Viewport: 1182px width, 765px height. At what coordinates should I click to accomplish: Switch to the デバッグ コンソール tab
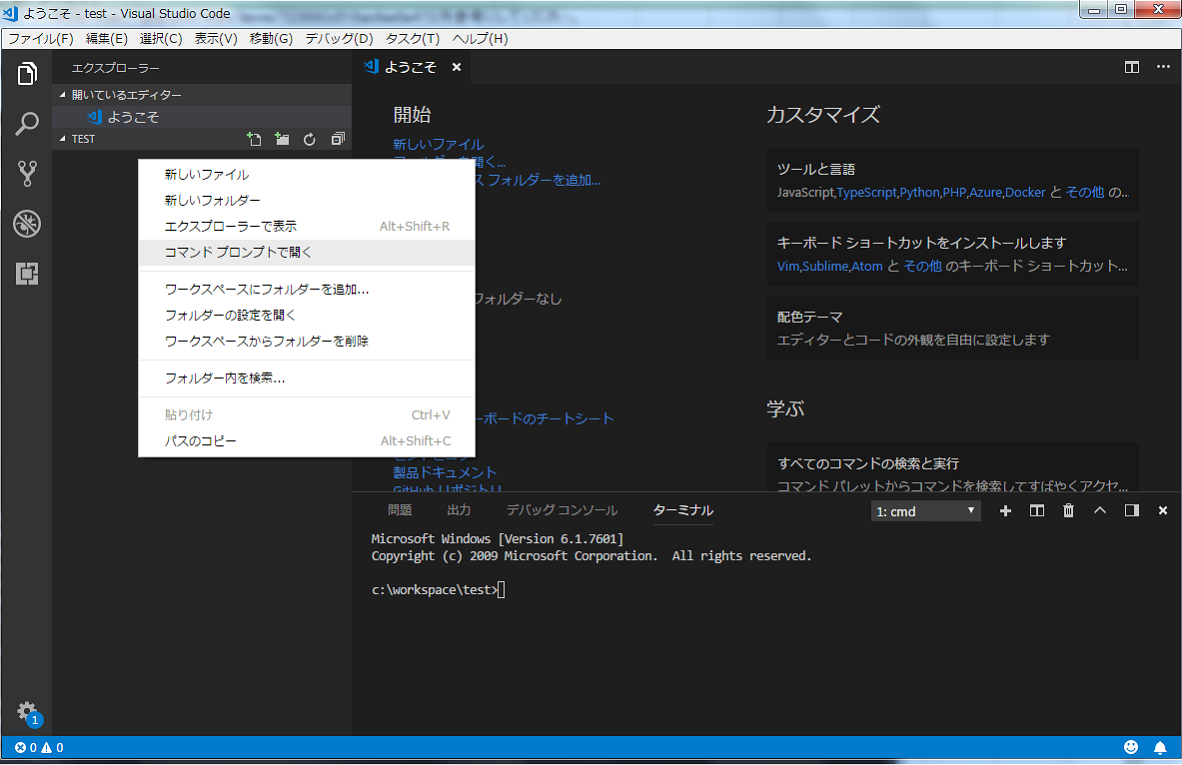pos(561,510)
